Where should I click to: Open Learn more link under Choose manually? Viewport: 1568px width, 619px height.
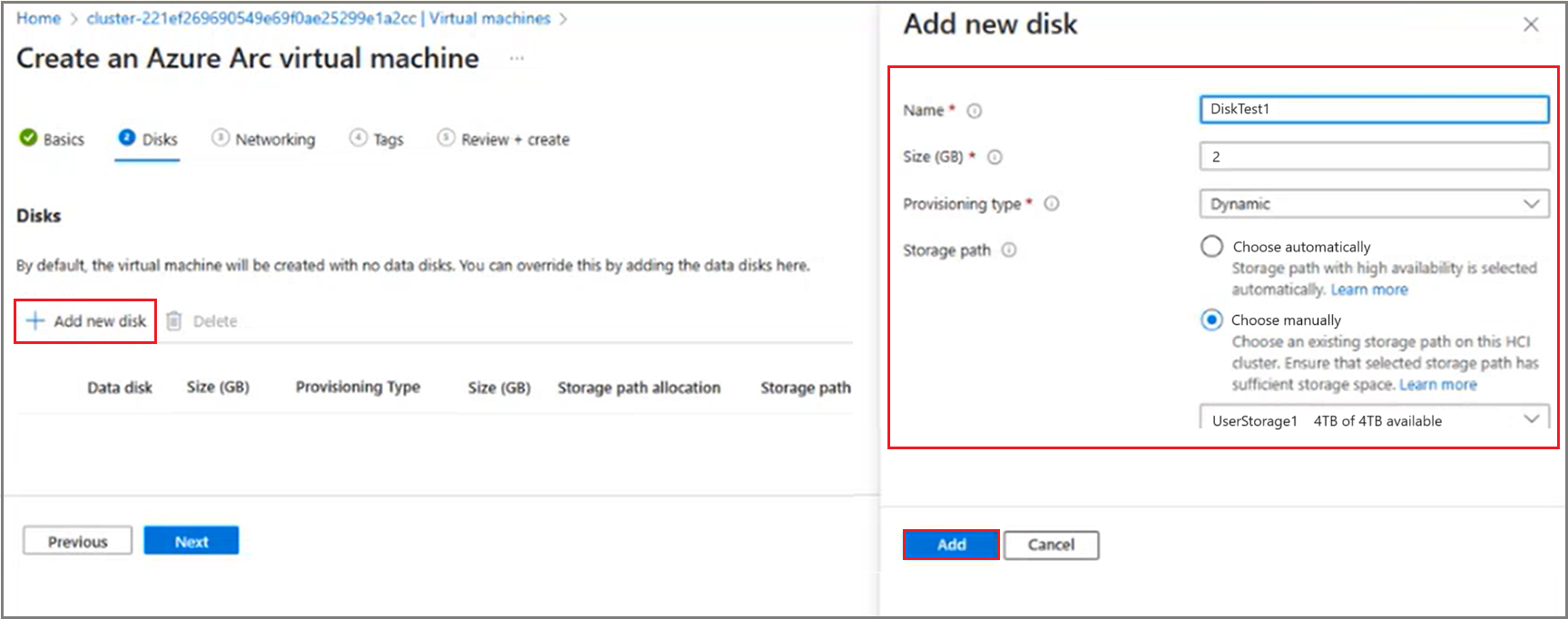pos(1438,385)
